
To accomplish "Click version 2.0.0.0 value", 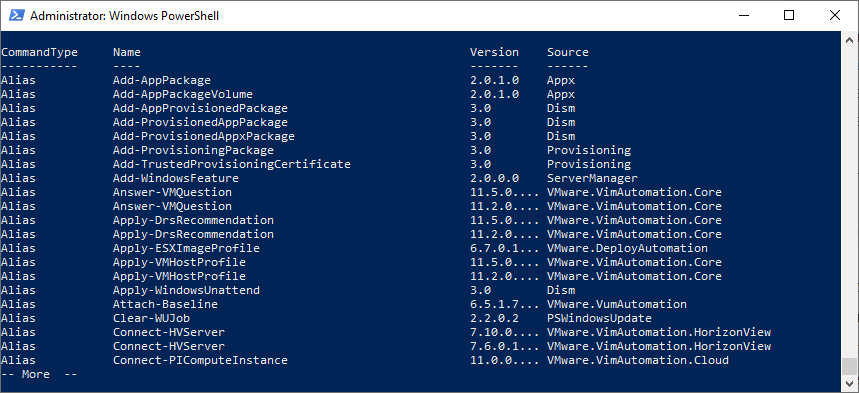I will click(x=494, y=178).
